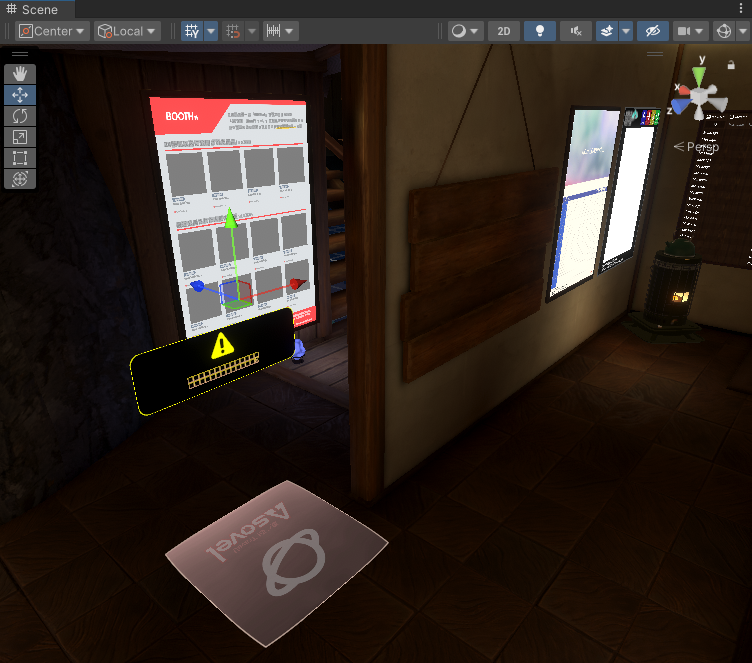Image resolution: width=752 pixels, height=663 pixels.
Task: Select the combined Transform tool
Action: point(20,179)
